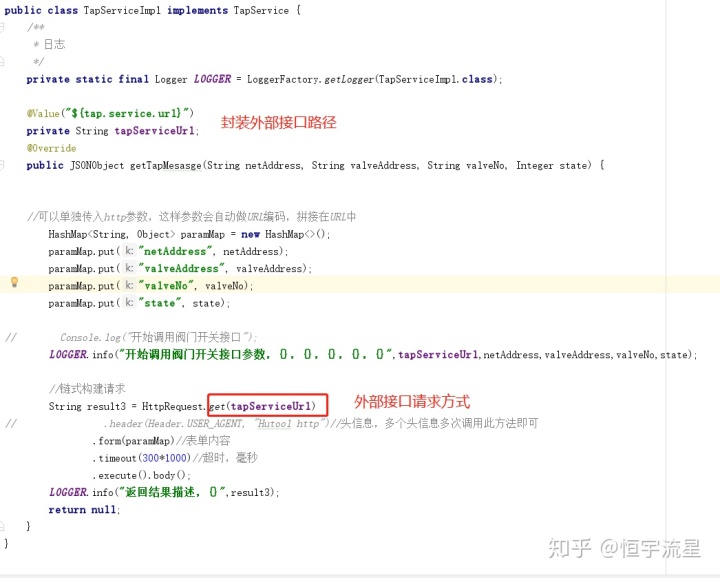Collapse the Javadoc comment fold marker at /**
720x578 pixels.
point(2,28)
